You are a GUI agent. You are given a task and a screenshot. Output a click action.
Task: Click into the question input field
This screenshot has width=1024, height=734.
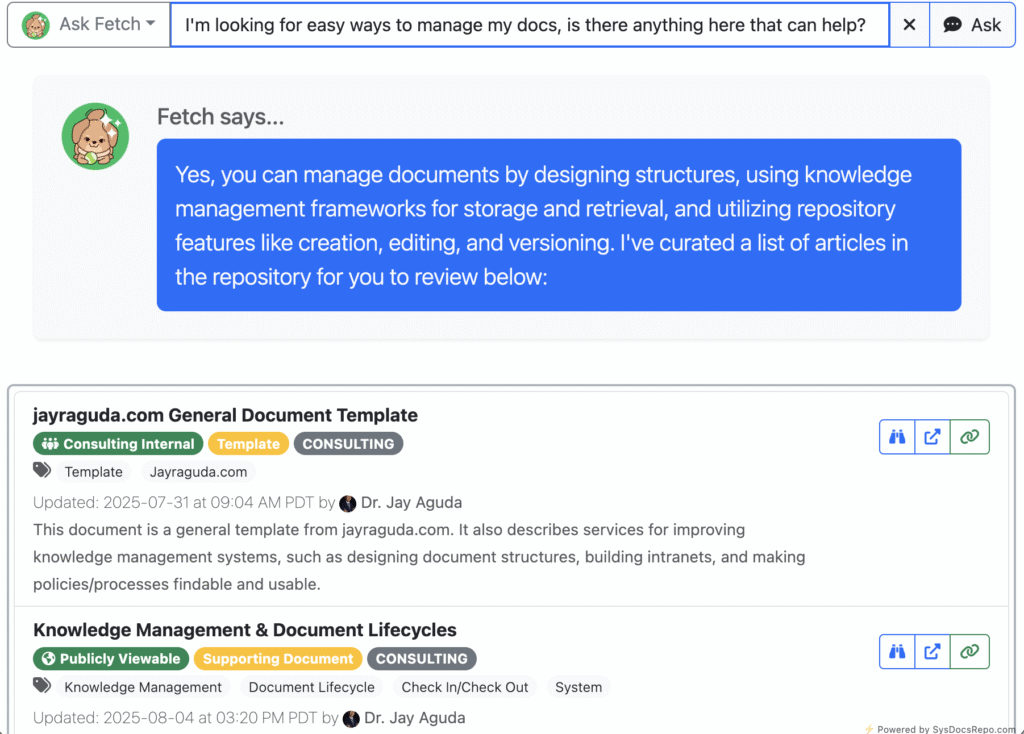pos(530,25)
